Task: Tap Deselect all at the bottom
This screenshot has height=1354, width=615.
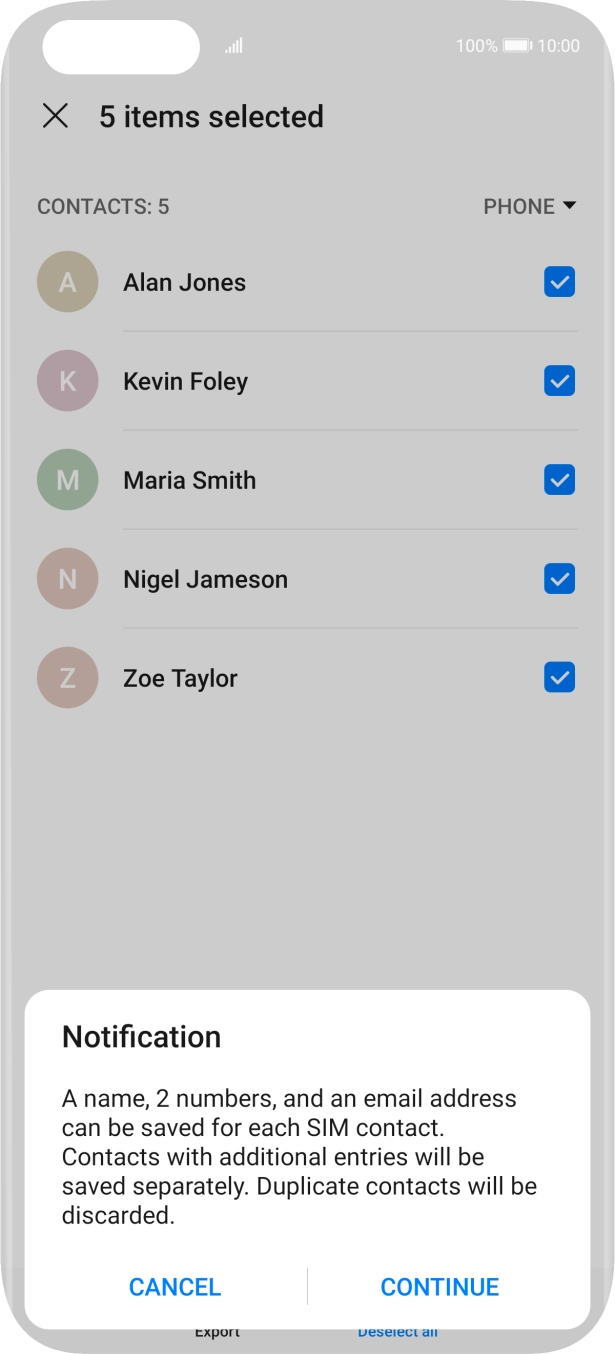Action: click(397, 1332)
